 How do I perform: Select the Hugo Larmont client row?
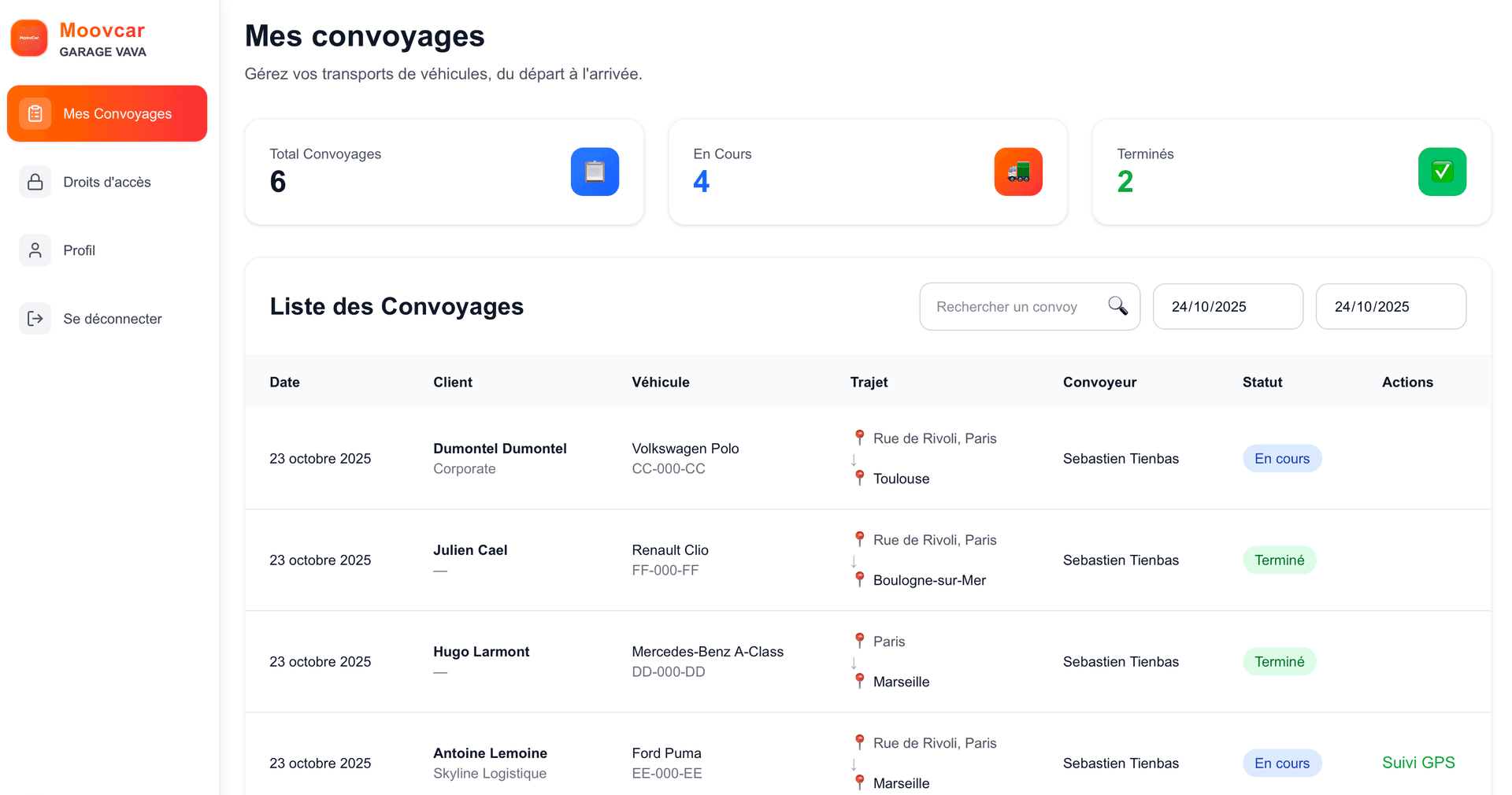(481, 653)
